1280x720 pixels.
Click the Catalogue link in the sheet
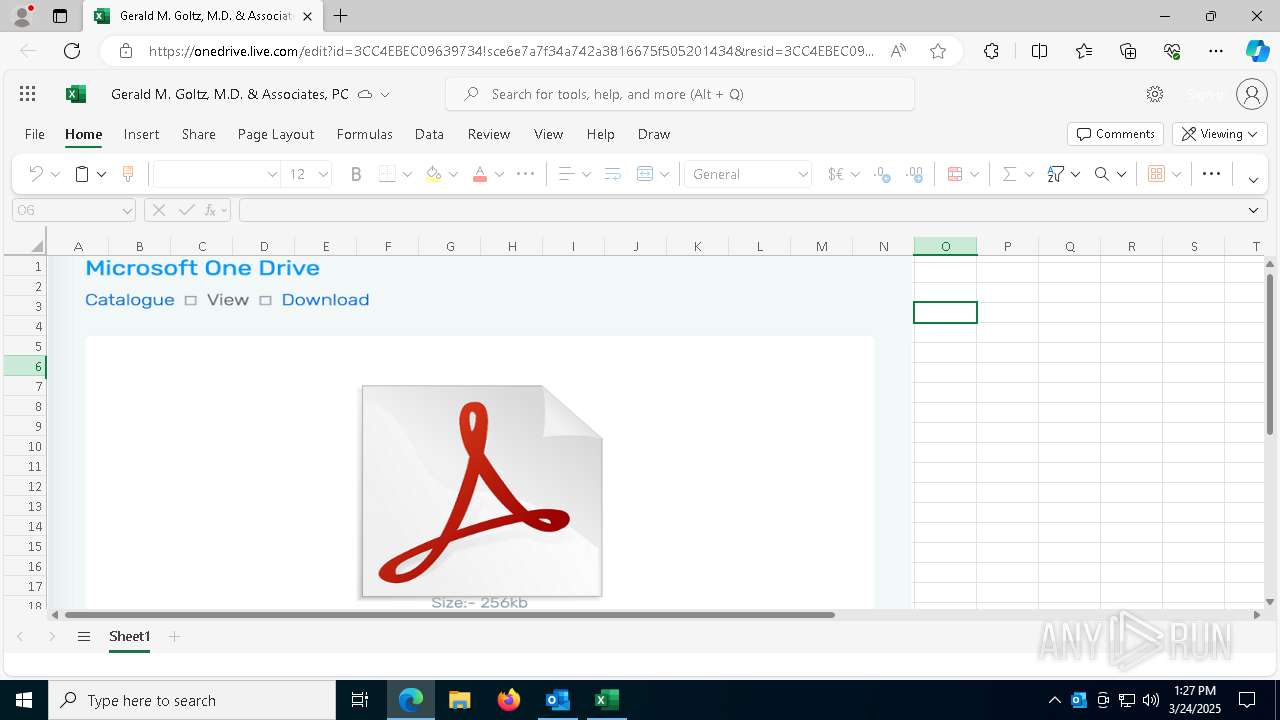pos(130,300)
